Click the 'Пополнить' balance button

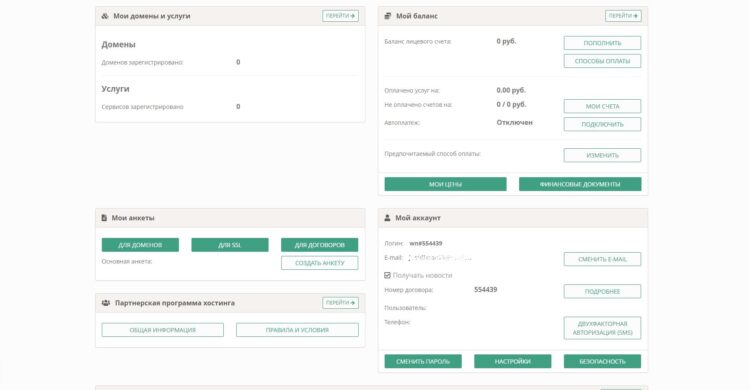[602, 43]
